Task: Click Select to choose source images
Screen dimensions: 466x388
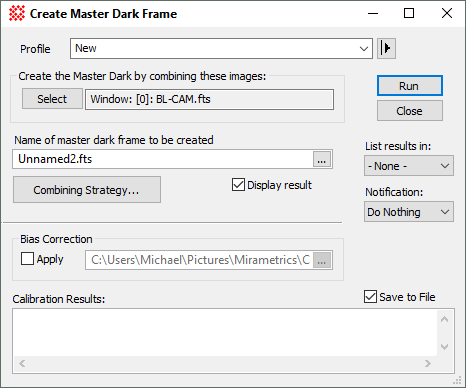Action: (52, 99)
